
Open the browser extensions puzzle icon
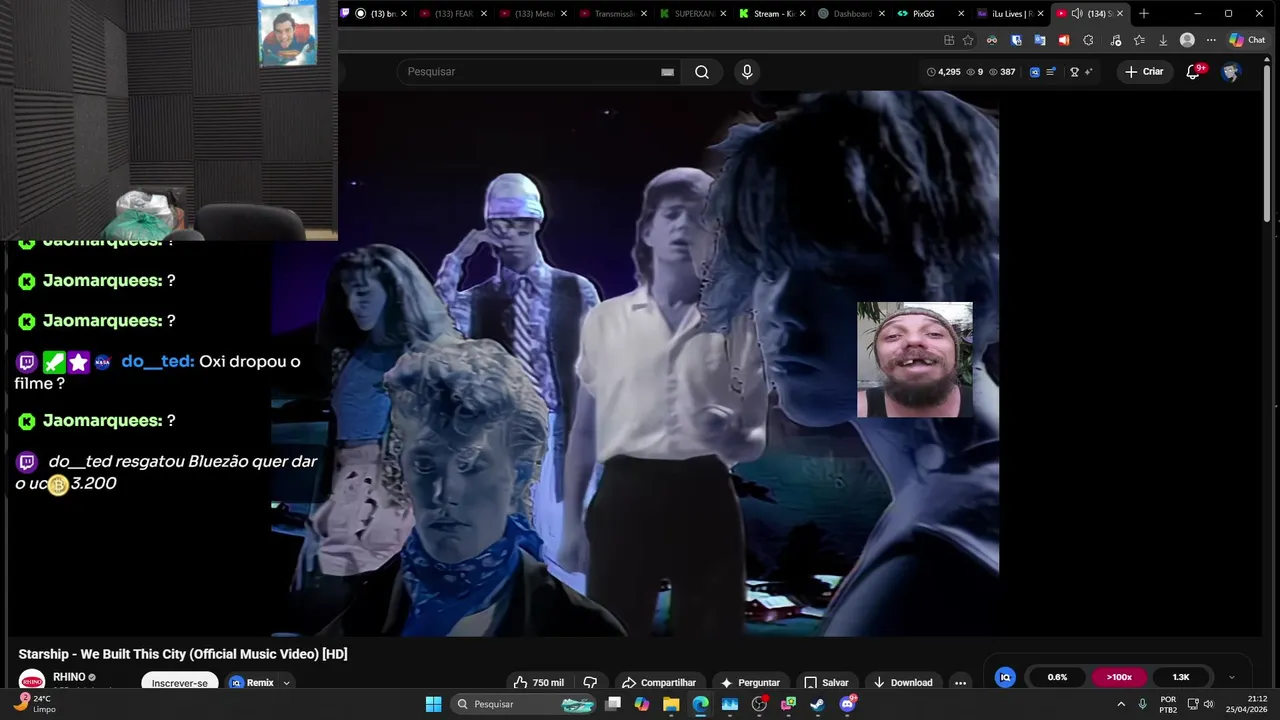coord(1088,40)
